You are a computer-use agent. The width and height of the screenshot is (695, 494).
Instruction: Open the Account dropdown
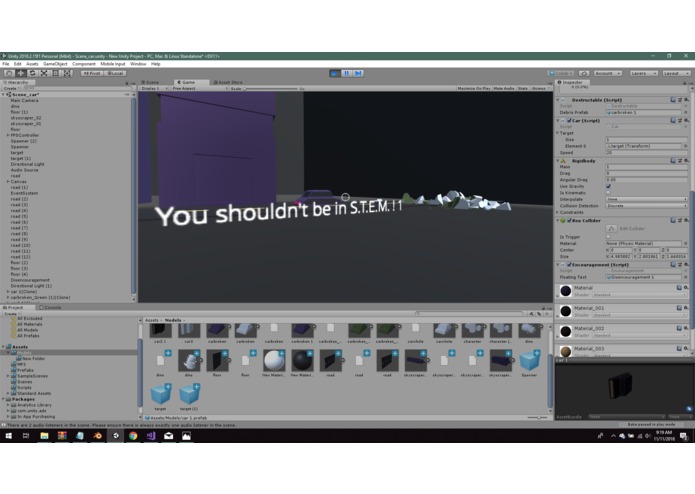(608, 73)
